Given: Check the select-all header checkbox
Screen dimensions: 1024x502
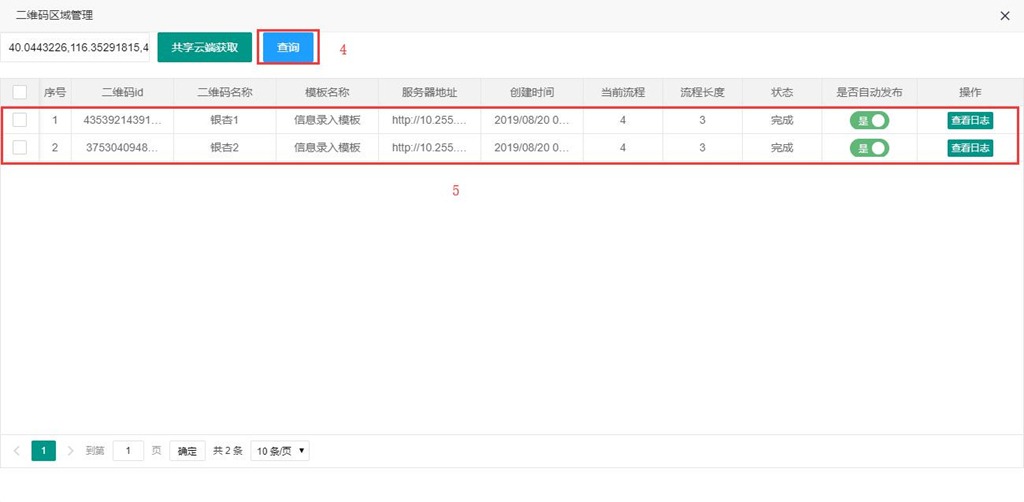Looking at the screenshot, I should (20, 92).
